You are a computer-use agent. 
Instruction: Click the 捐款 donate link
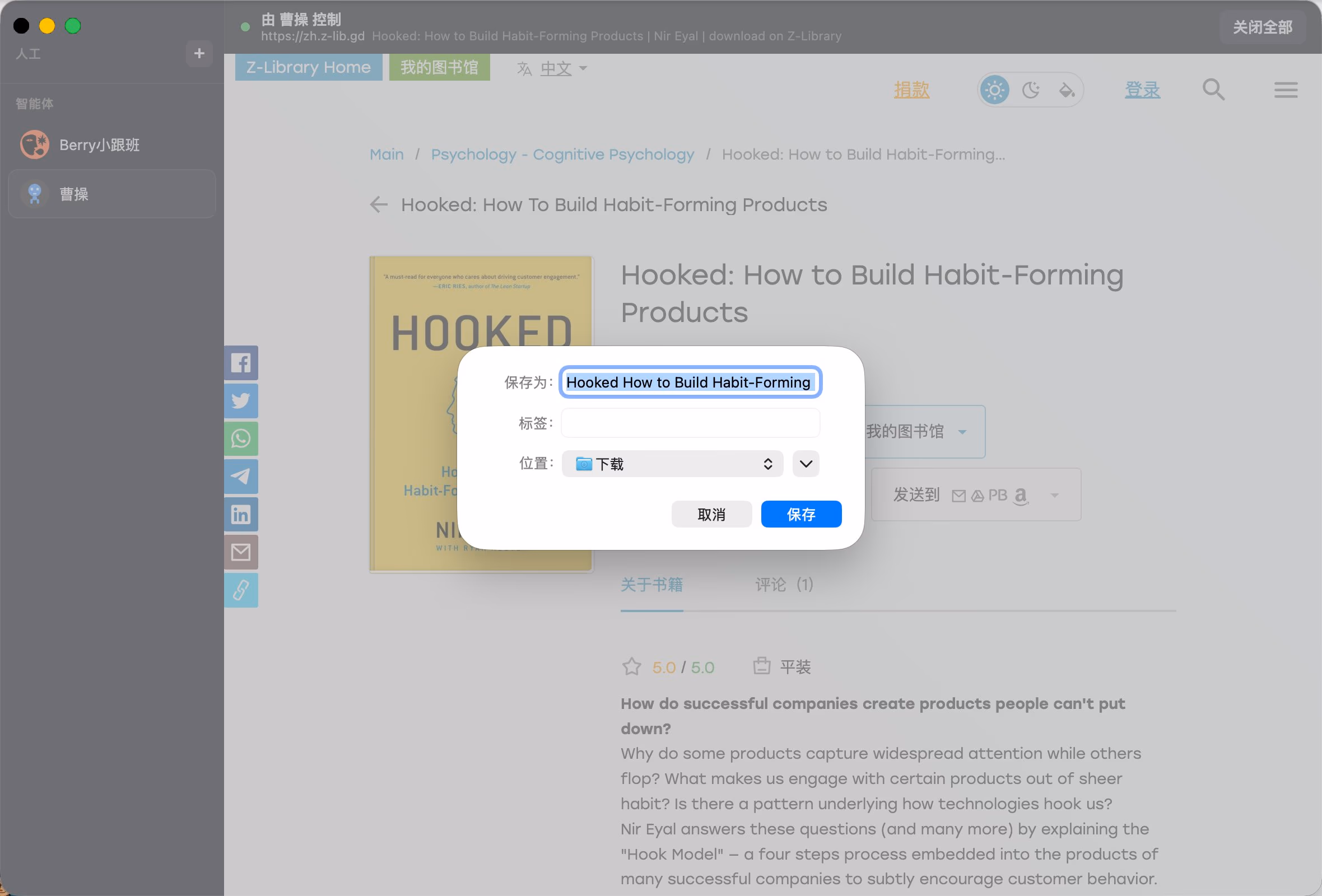pos(911,90)
